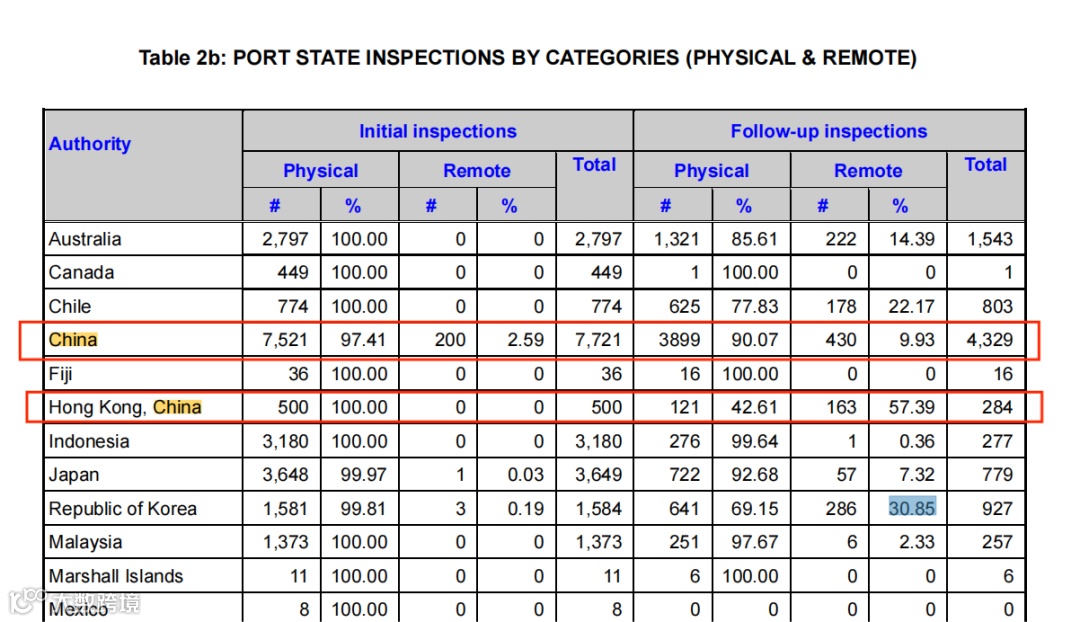Select the Marshall Islands row label
Image resolution: width=1080 pixels, height=622 pixels.
pos(116,576)
